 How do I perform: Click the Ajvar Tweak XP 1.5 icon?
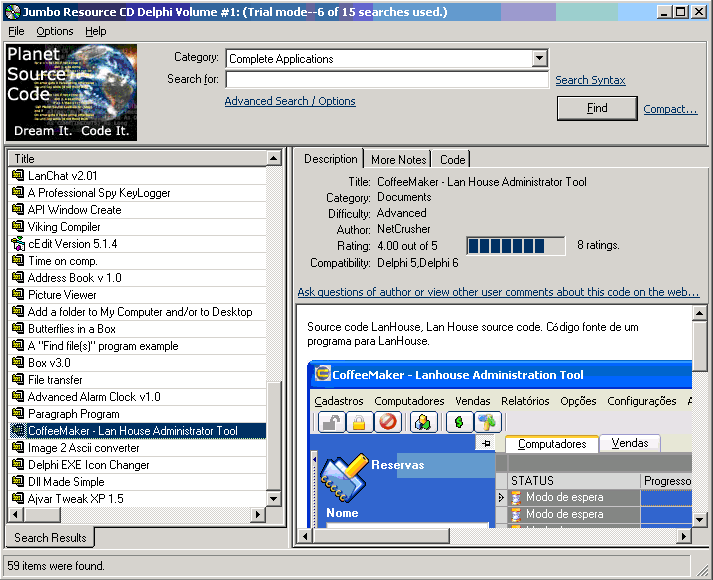pyautogui.click(x=18, y=498)
